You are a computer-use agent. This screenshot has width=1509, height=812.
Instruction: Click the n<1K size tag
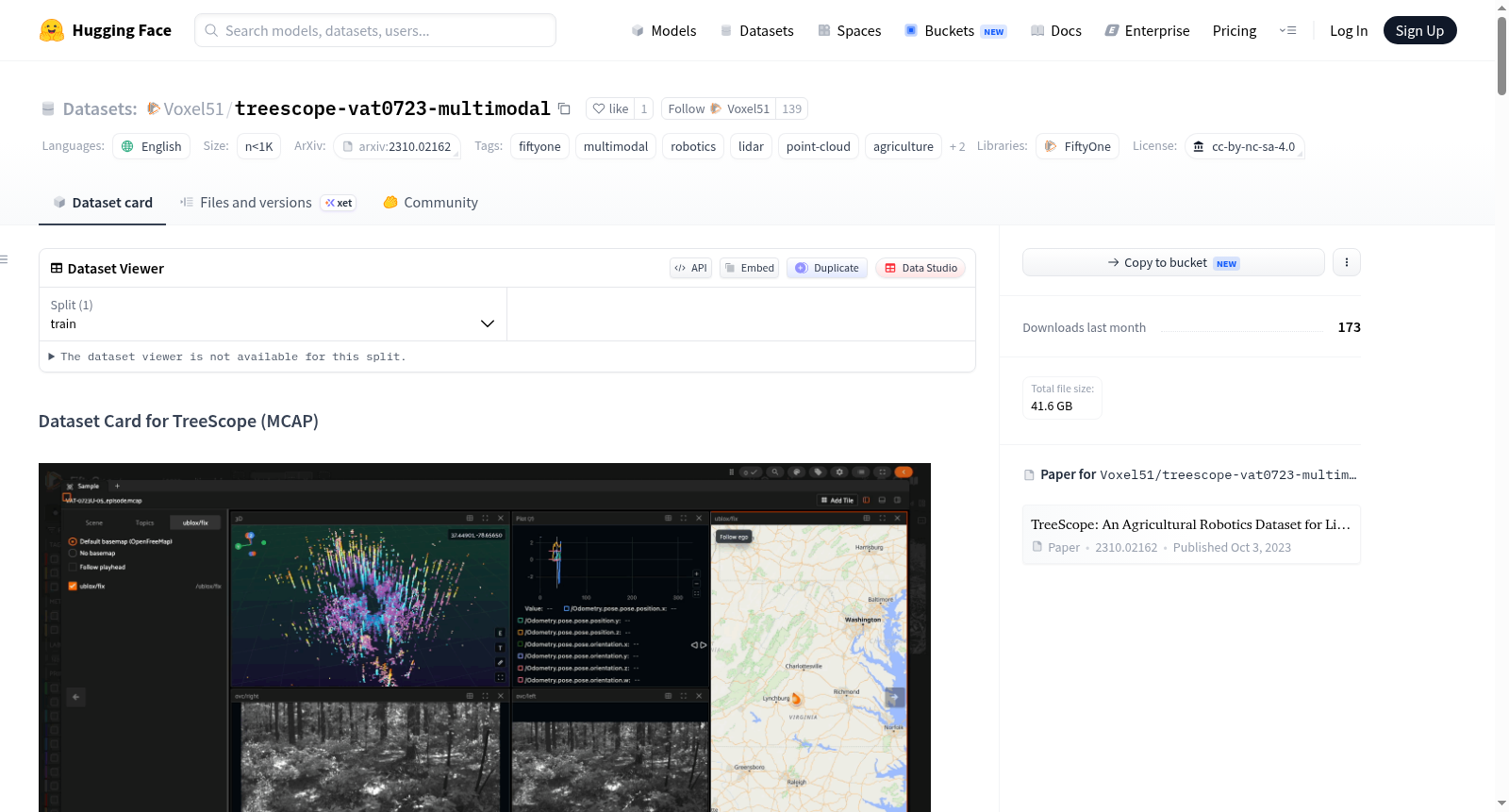point(259,146)
